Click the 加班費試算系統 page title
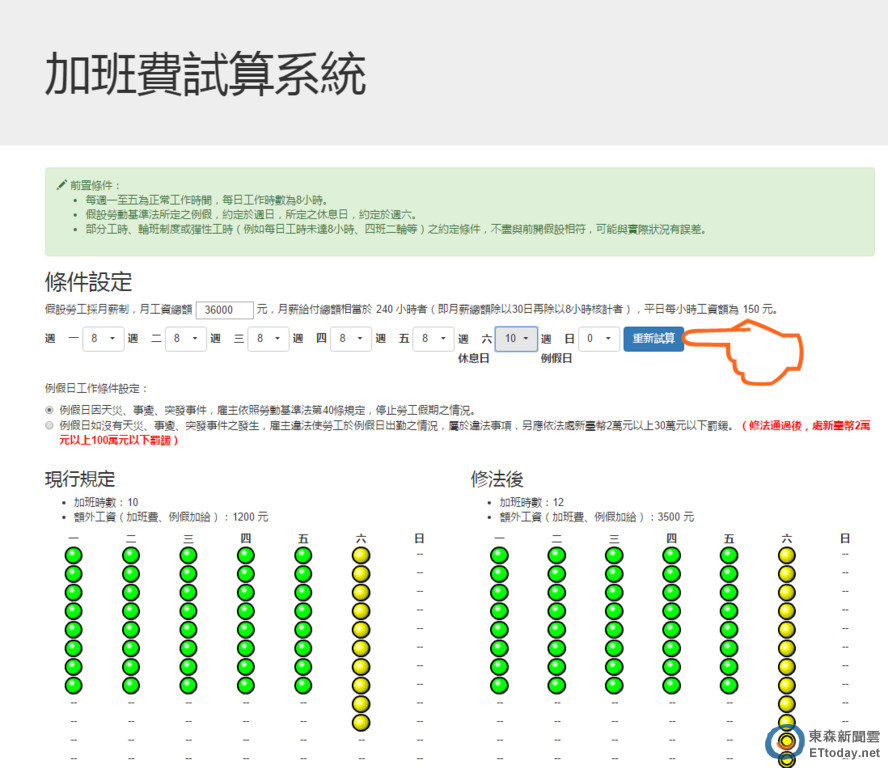The image size is (888, 768). [x=205, y=75]
